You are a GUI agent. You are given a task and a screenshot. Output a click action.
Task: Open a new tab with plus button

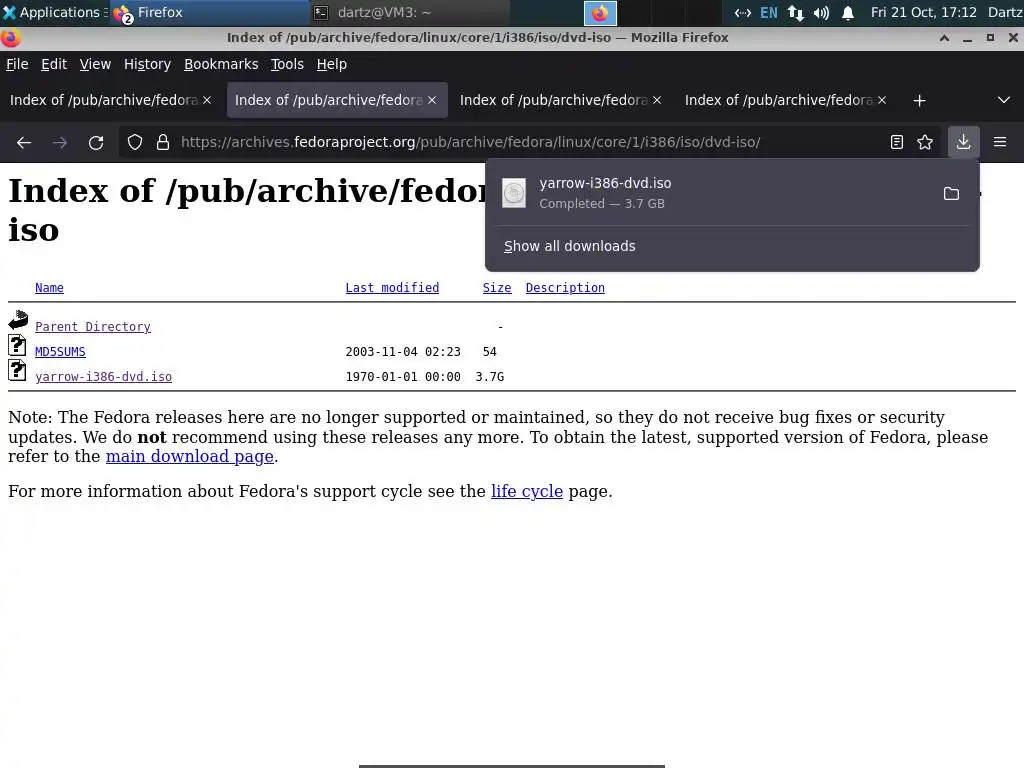920,101
